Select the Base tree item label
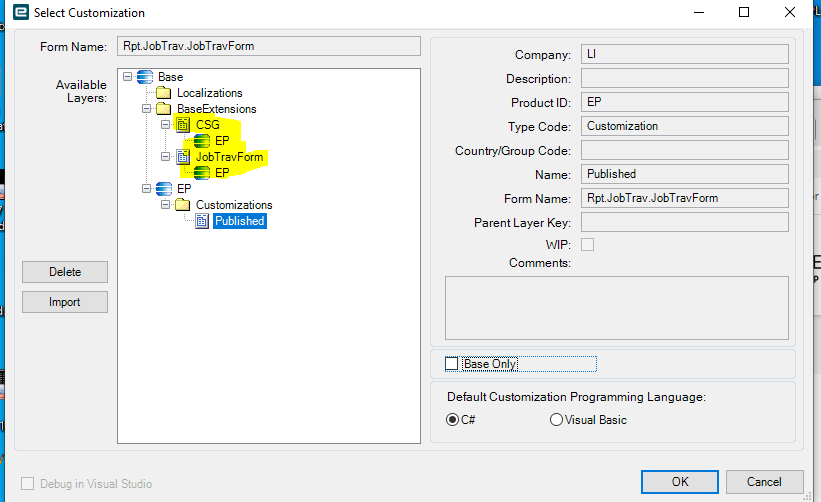 pos(171,77)
